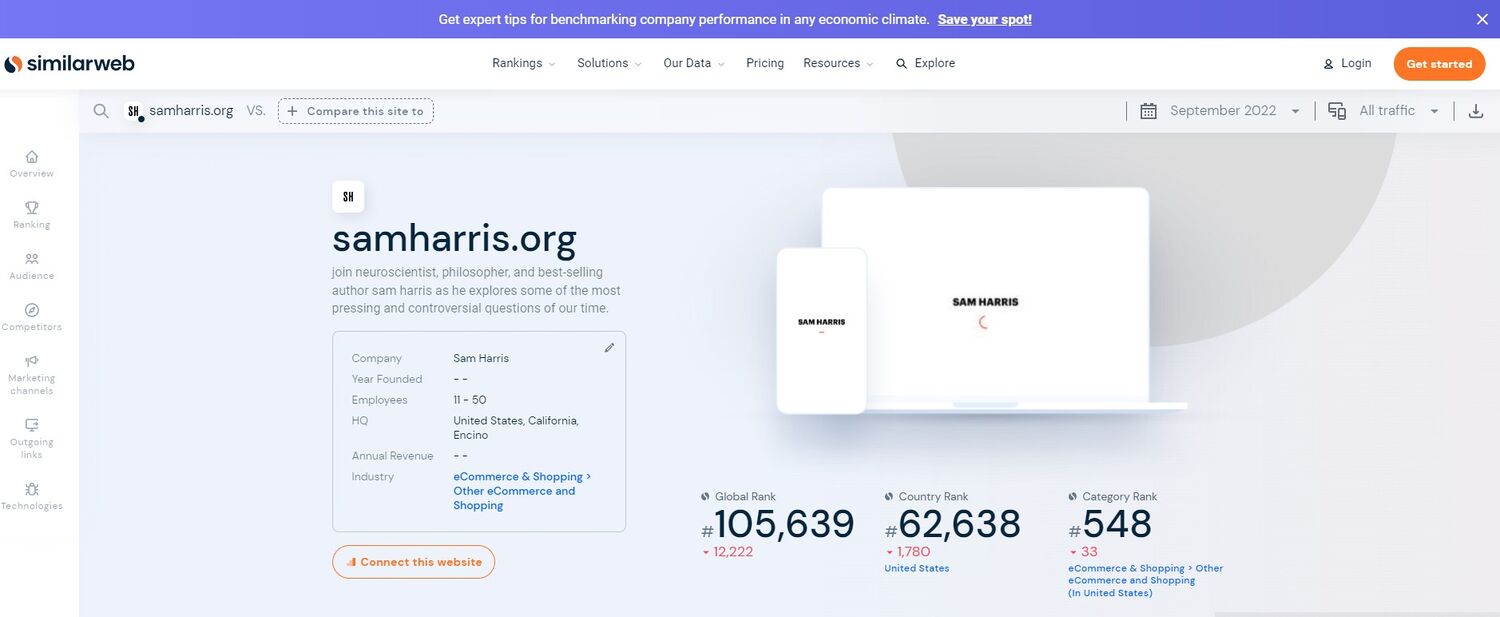This screenshot has height=617, width=1500.
Task: Open the All traffic dropdown
Action: pyautogui.click(x=1385, y=111)
